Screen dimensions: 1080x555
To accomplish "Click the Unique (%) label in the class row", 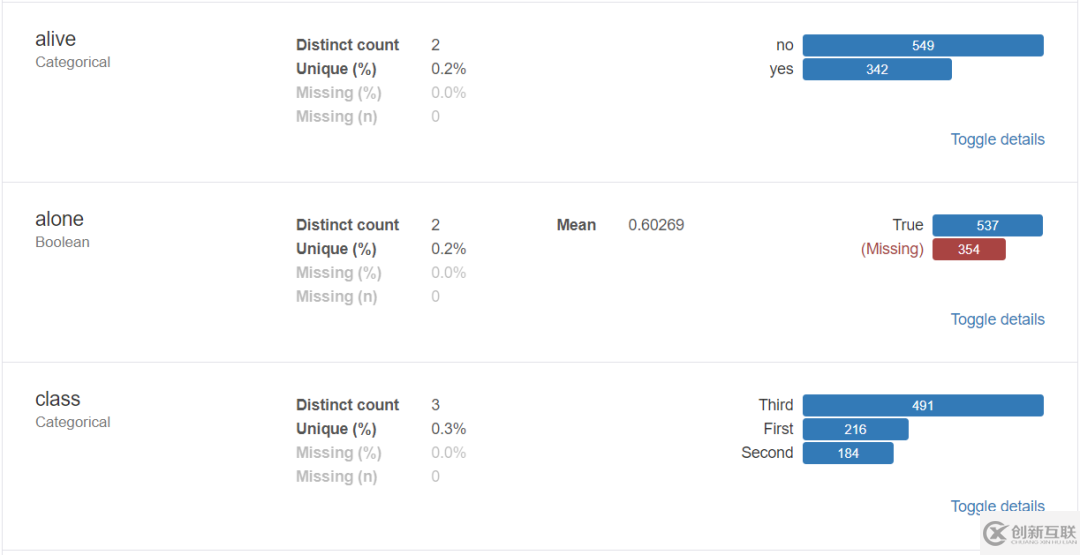I will pos(336,429).
